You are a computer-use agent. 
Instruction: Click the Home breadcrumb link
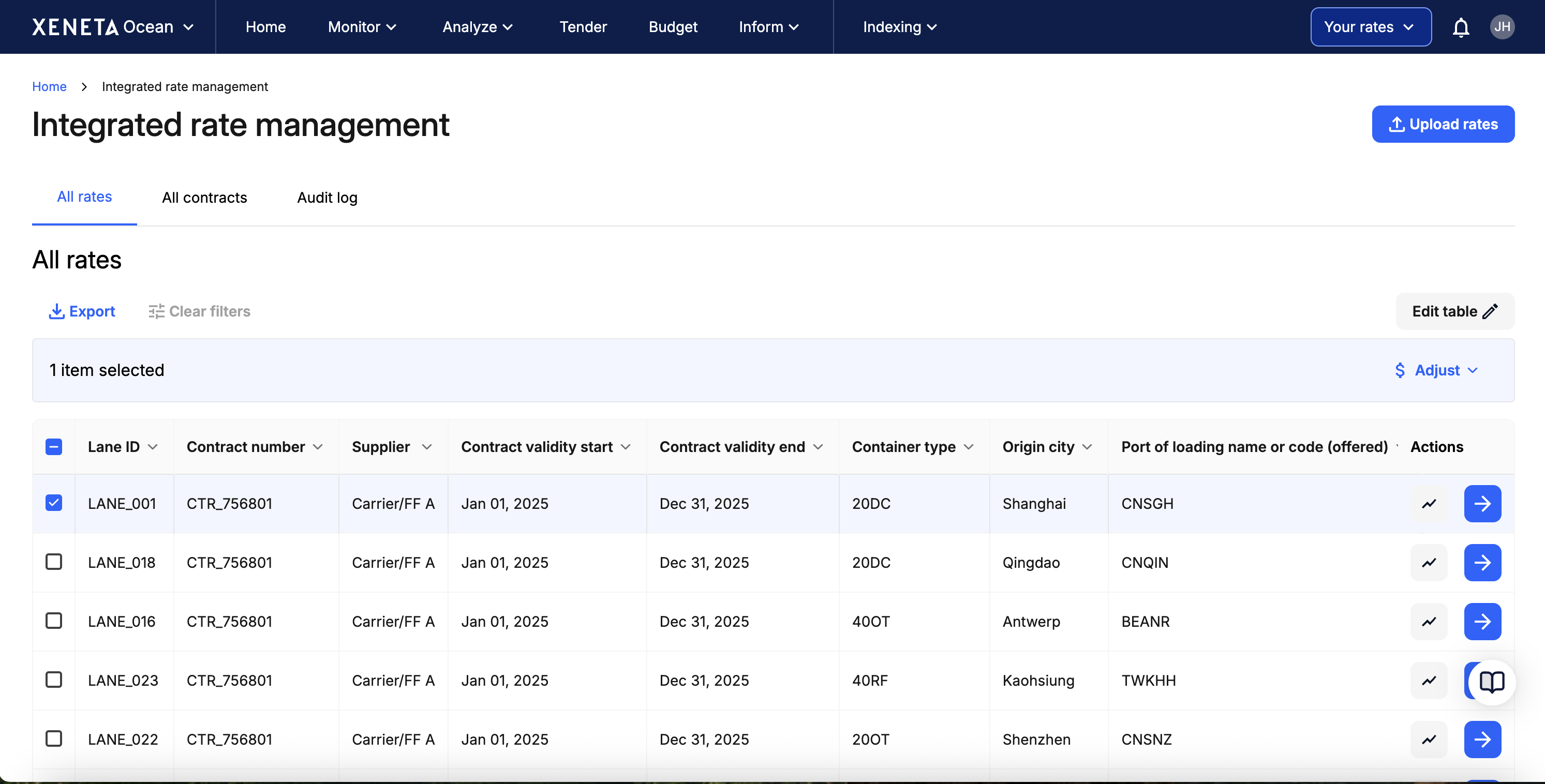click(x=49, y=86)
